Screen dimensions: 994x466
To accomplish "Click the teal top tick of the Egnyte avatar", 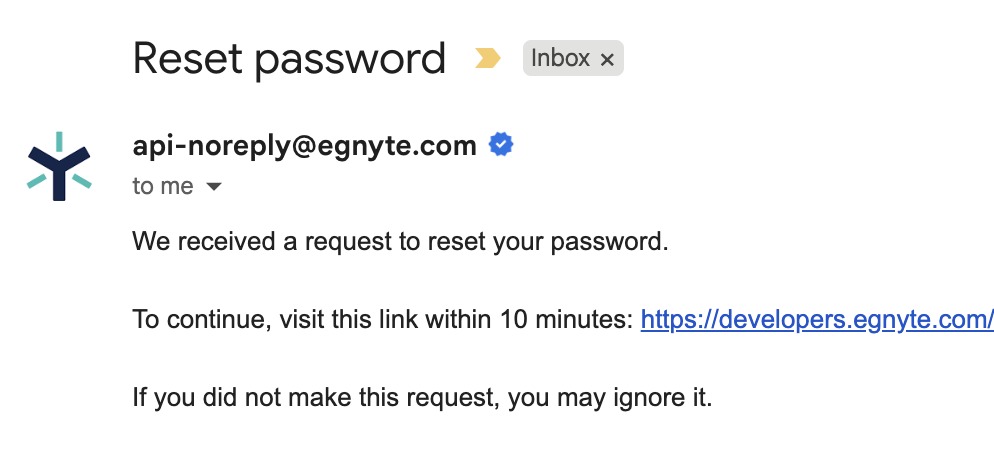I will [x=59, y=140].
